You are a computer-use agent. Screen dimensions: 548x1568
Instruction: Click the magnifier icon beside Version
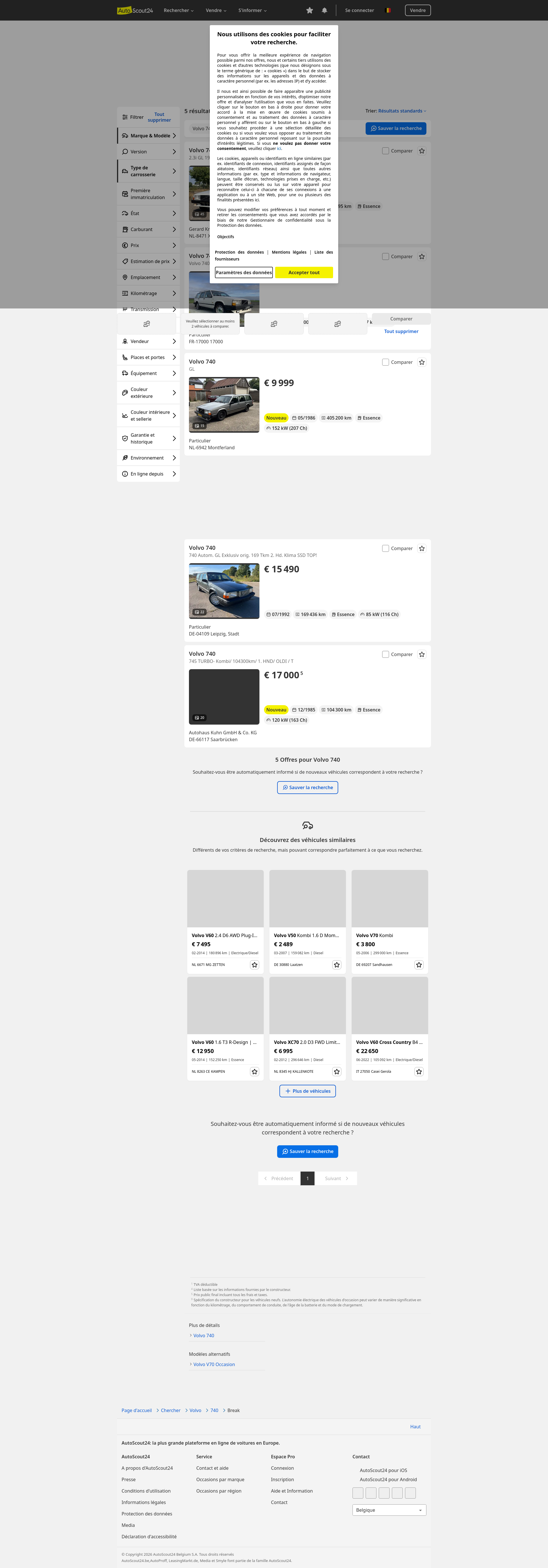tap(125, 152)
